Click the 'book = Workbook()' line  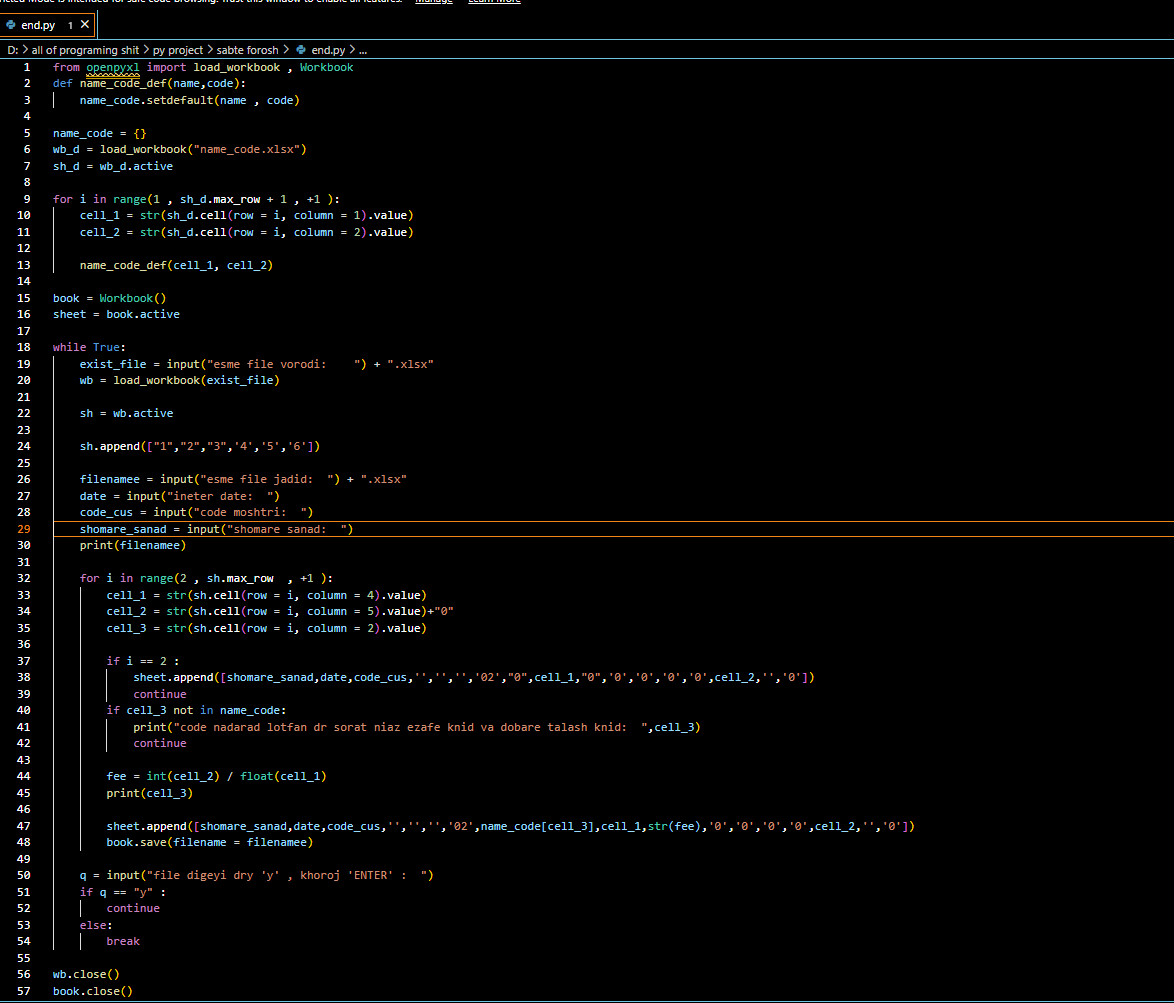(x=109, y=298)
